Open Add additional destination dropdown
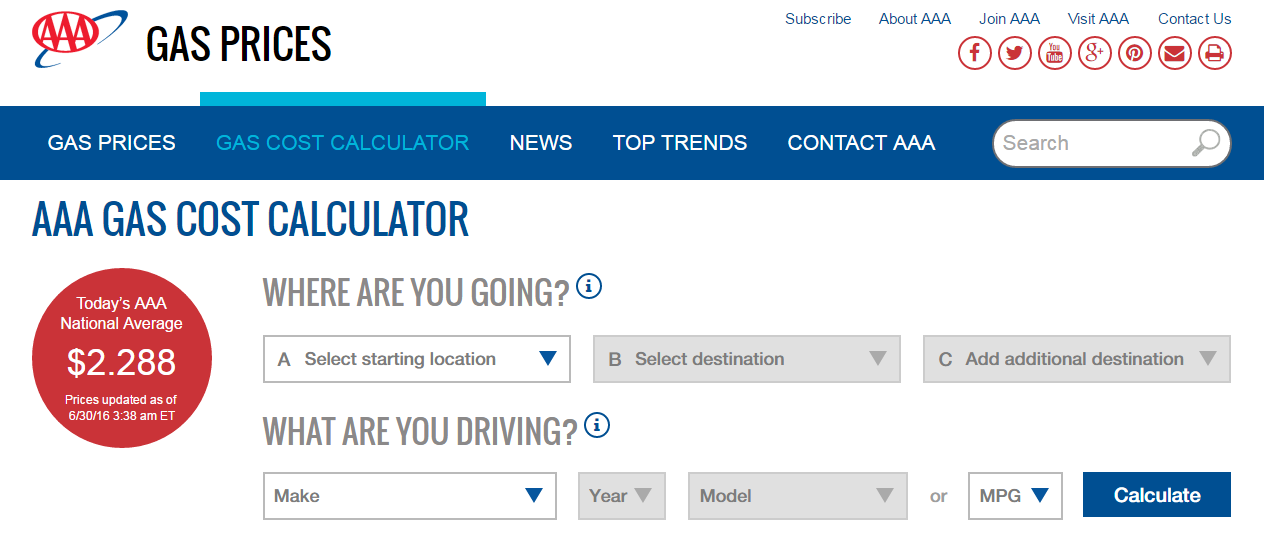Screen dimensions: 1264x542 1077,359
